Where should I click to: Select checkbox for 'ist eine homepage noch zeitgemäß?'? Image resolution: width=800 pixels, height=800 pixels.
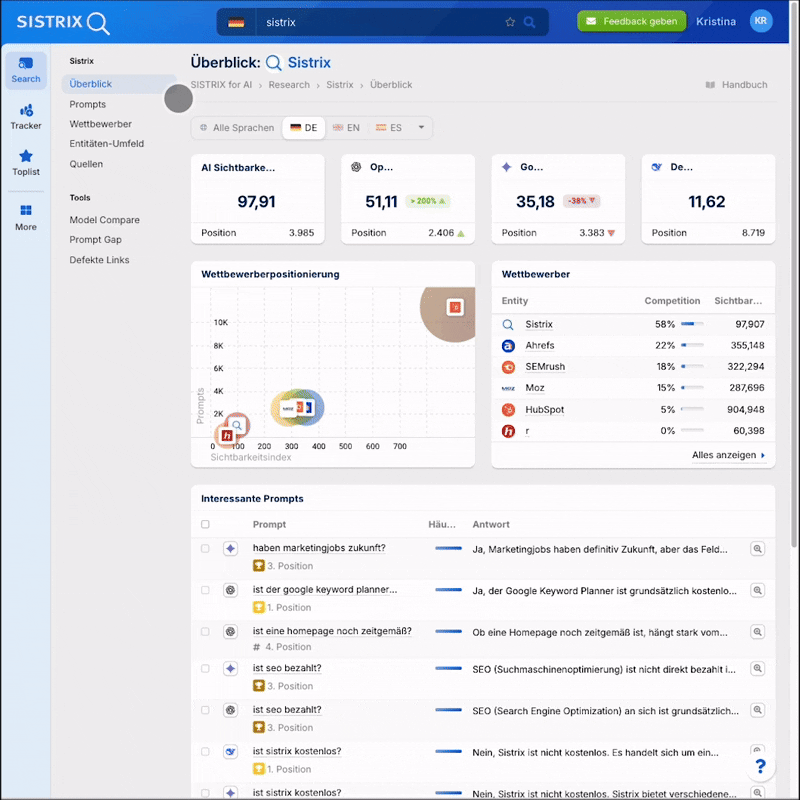click(205, 632)
